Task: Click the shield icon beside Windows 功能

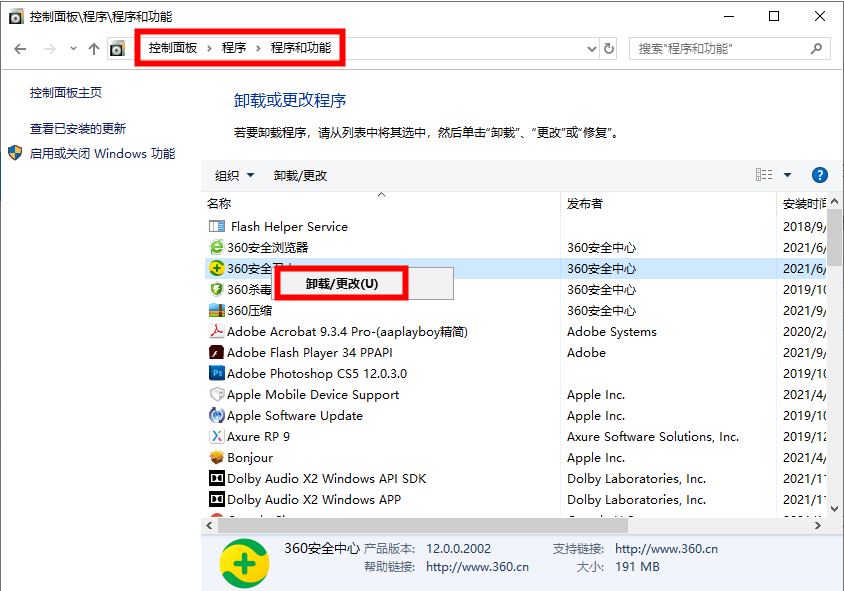Action: [15, 153]
